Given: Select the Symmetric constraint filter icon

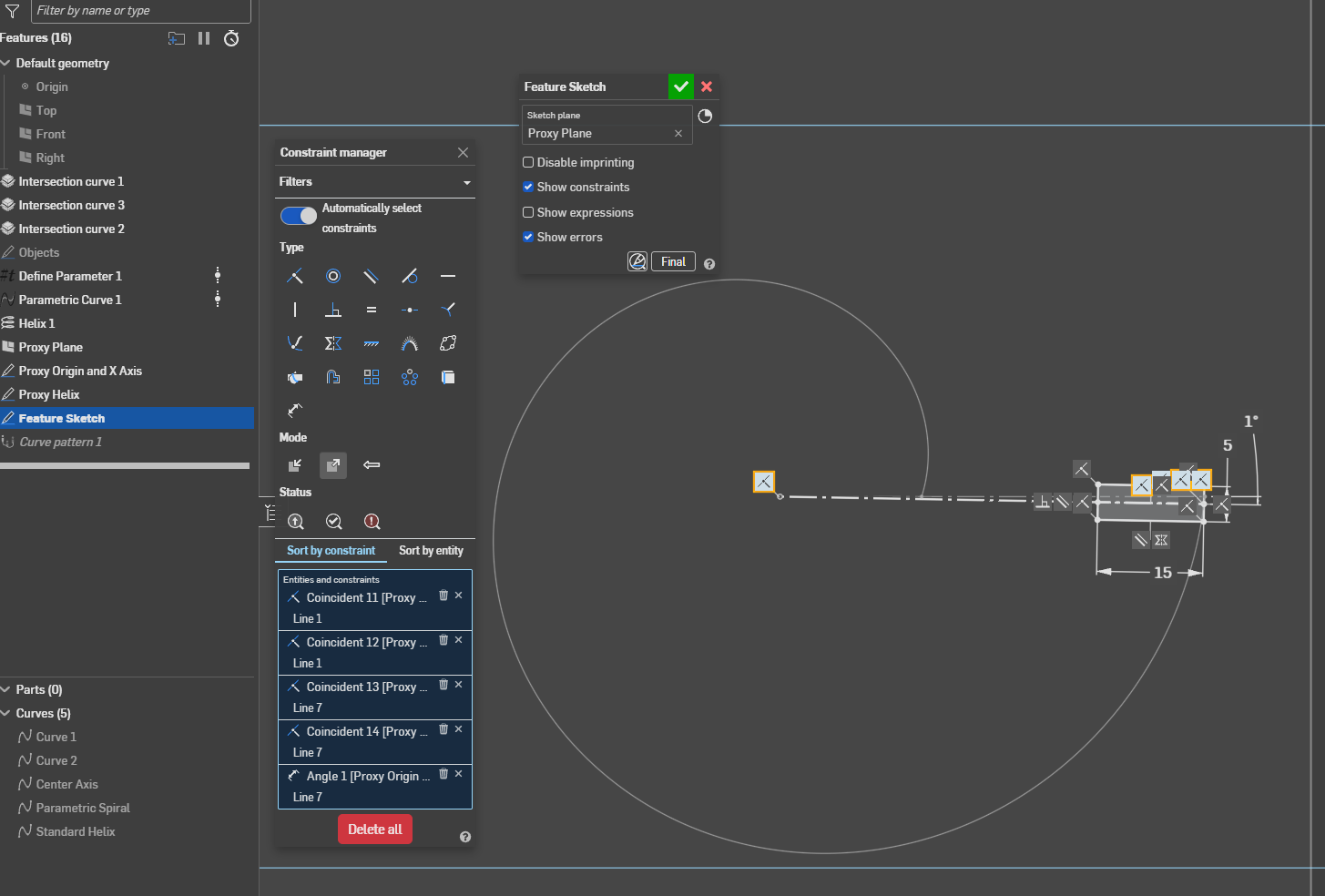Looking at the screenshot, I should click(x=333, y=343).
